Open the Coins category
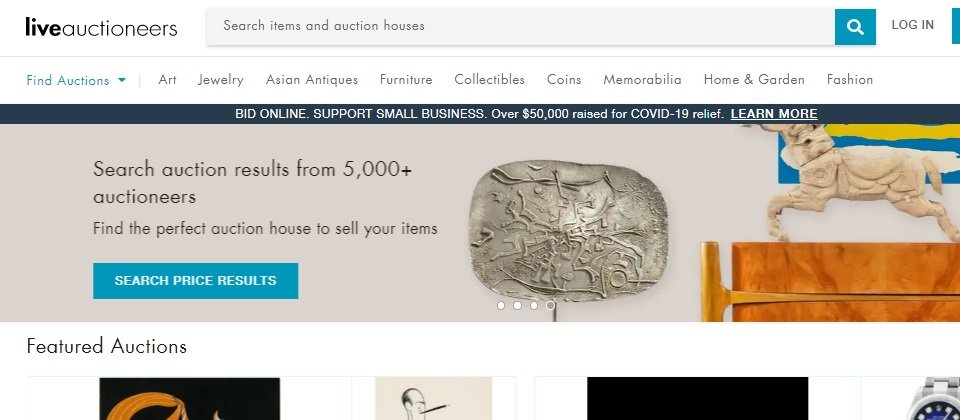This screenshot has height=420, width=960. [x=564, y=80]
